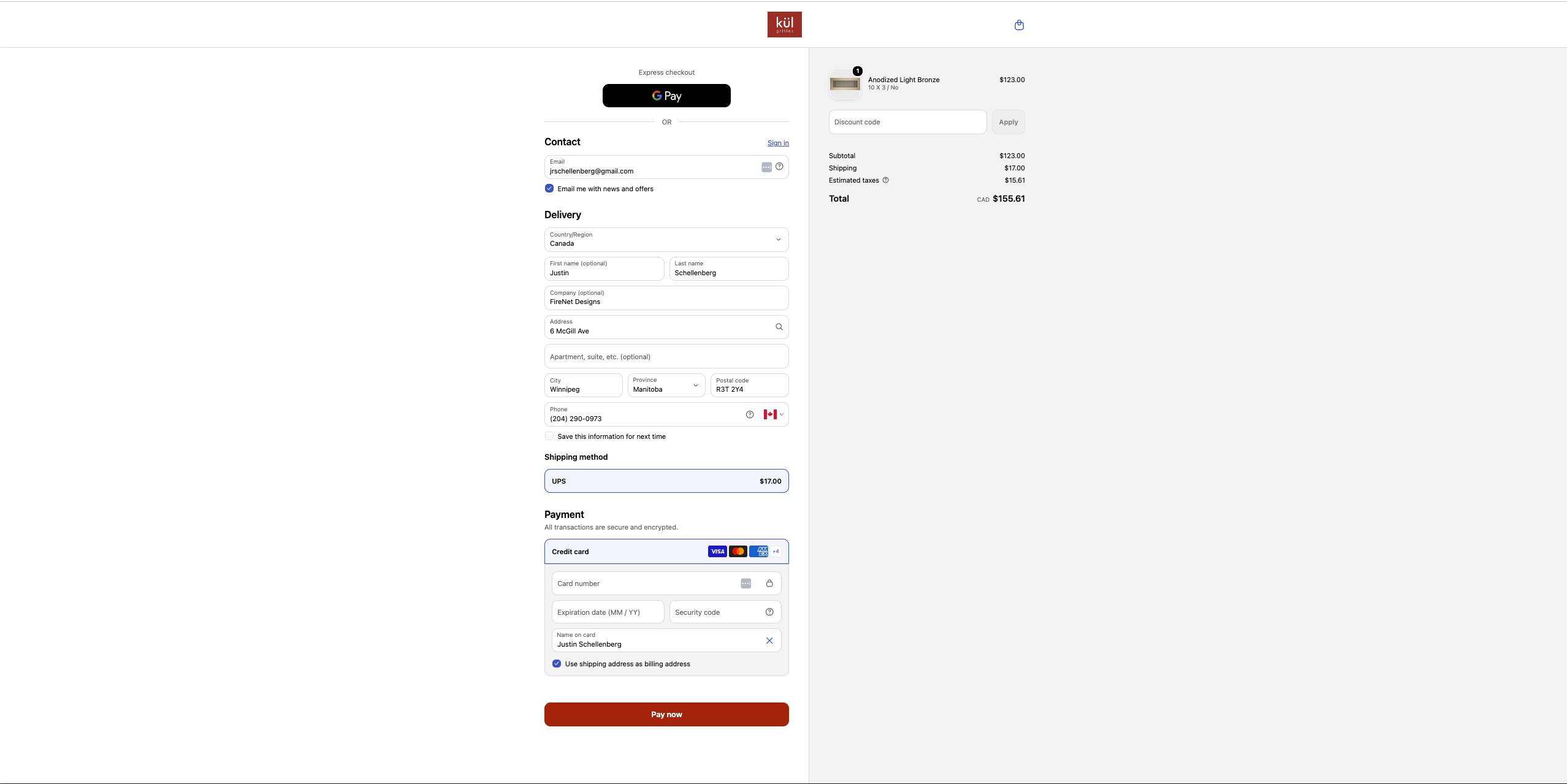Click the City field with Winnipeg
The width and height of the screenshot is (1567, 784).
[583, 385]
